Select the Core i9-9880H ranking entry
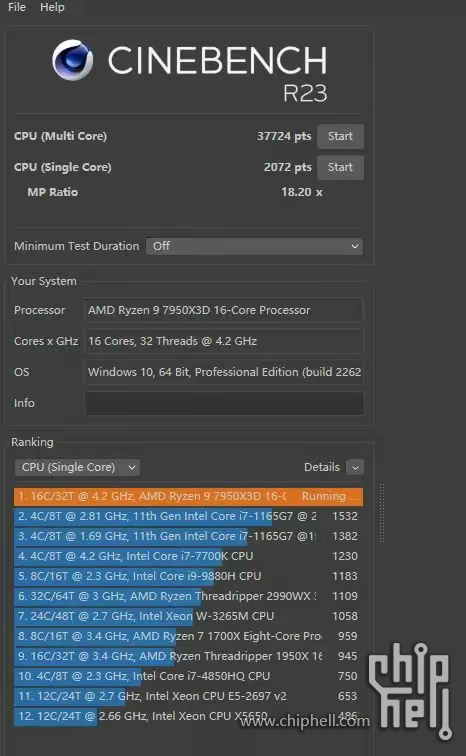This screenshot has height=756, width=466. 188,576
